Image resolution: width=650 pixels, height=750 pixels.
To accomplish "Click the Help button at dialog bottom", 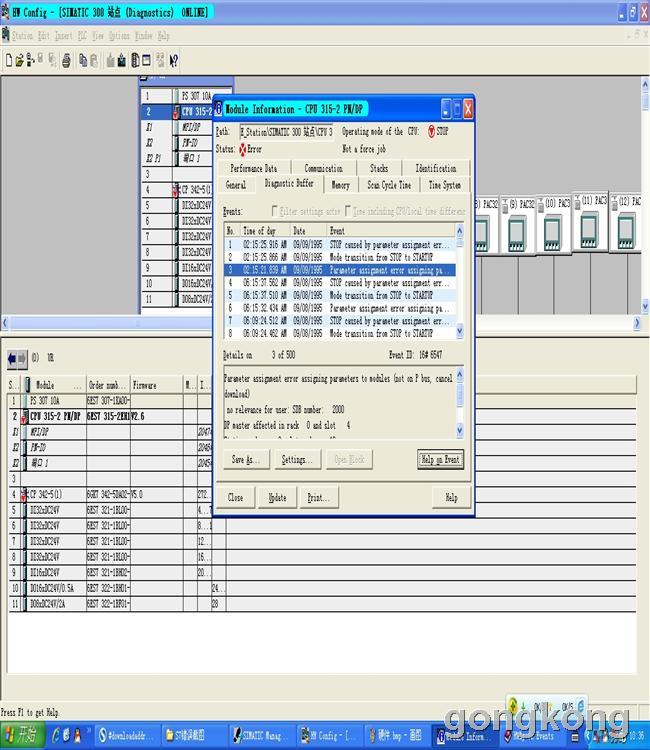I will pyautogui.click(x=451, y=497).
